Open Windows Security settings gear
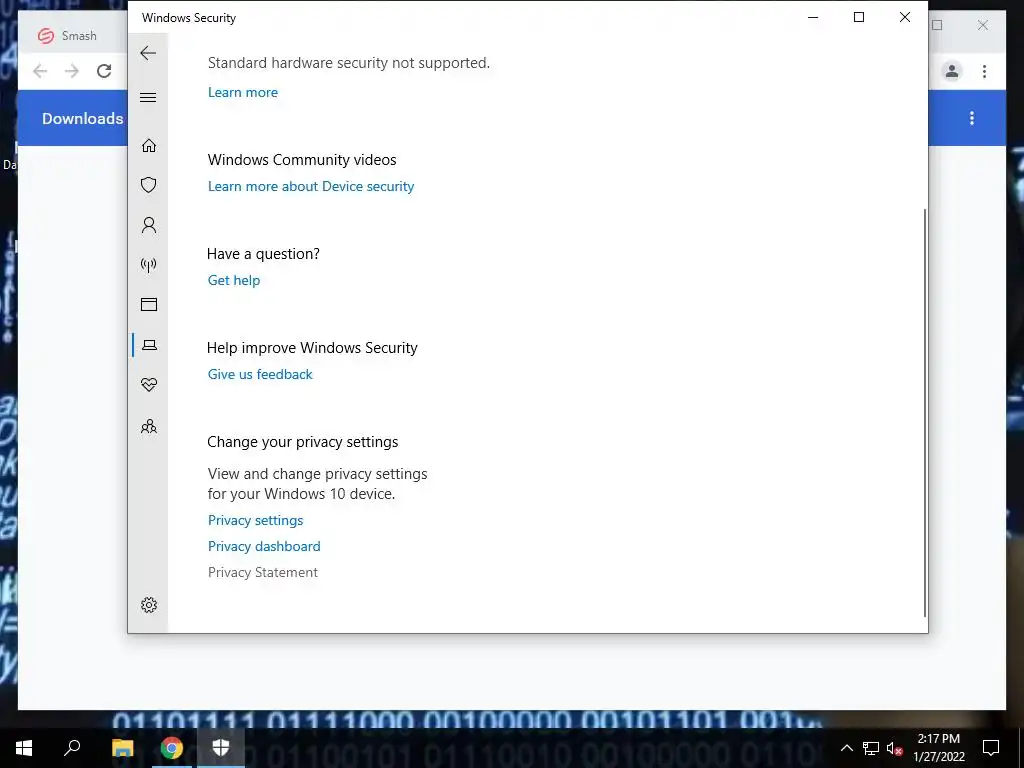The height and width of the screenshot is (768, 1024). (x=149, y=605)
